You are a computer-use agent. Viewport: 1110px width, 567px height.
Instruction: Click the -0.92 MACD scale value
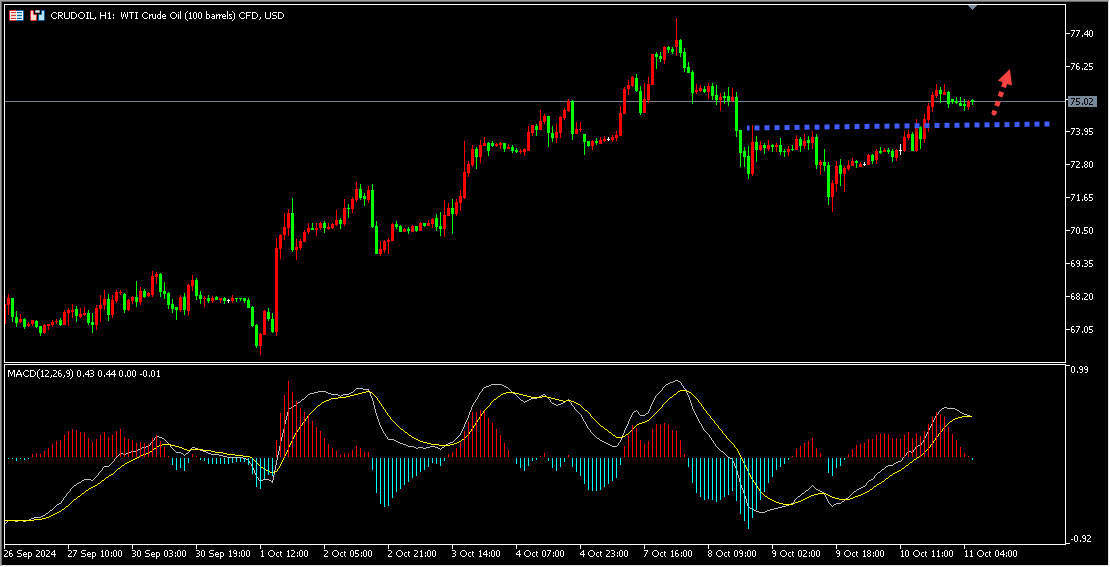coord(1080,539)
